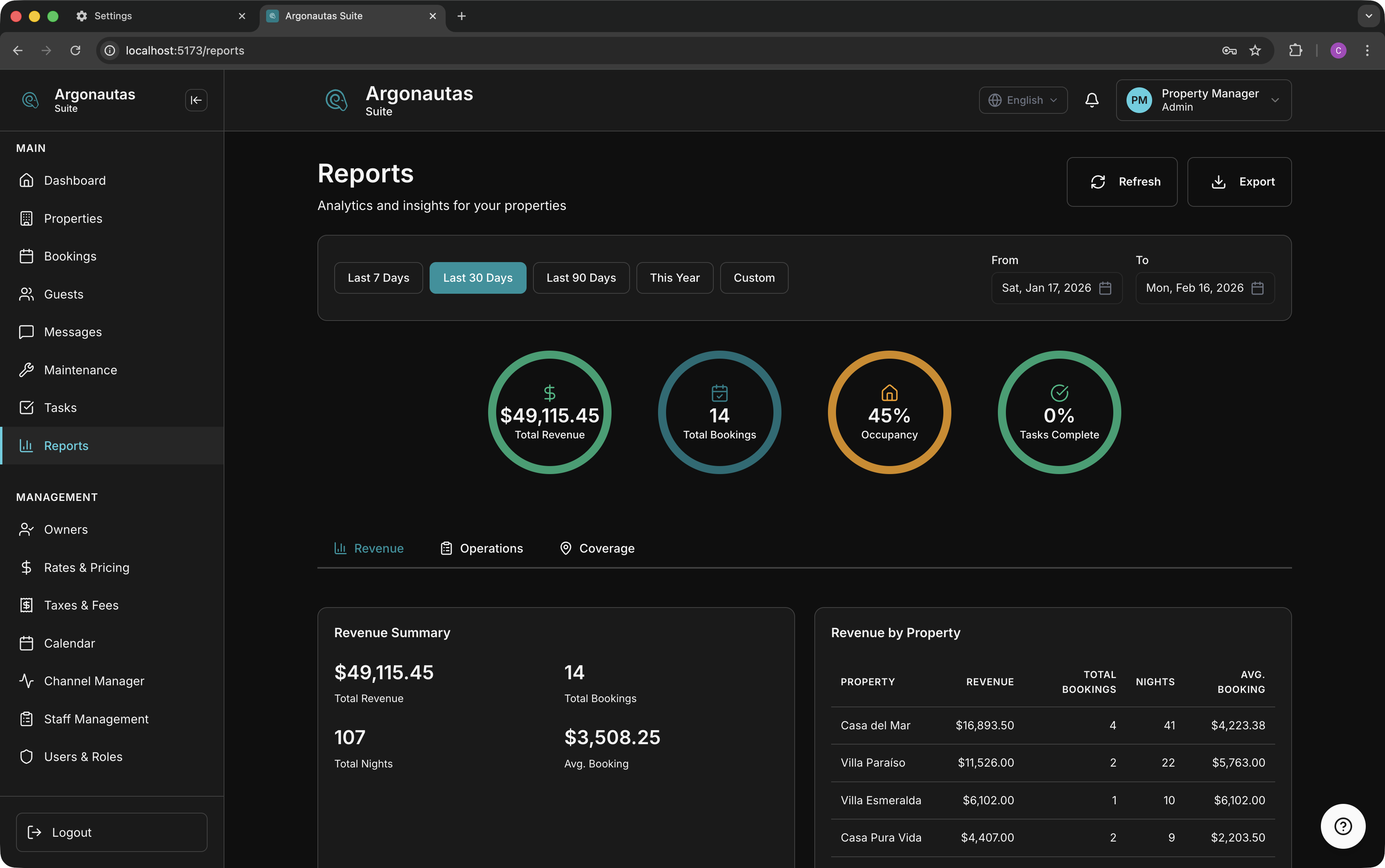1385x868 pixels.
Task: Click the Total Revenue circular gauge
Action: point(549,412)
